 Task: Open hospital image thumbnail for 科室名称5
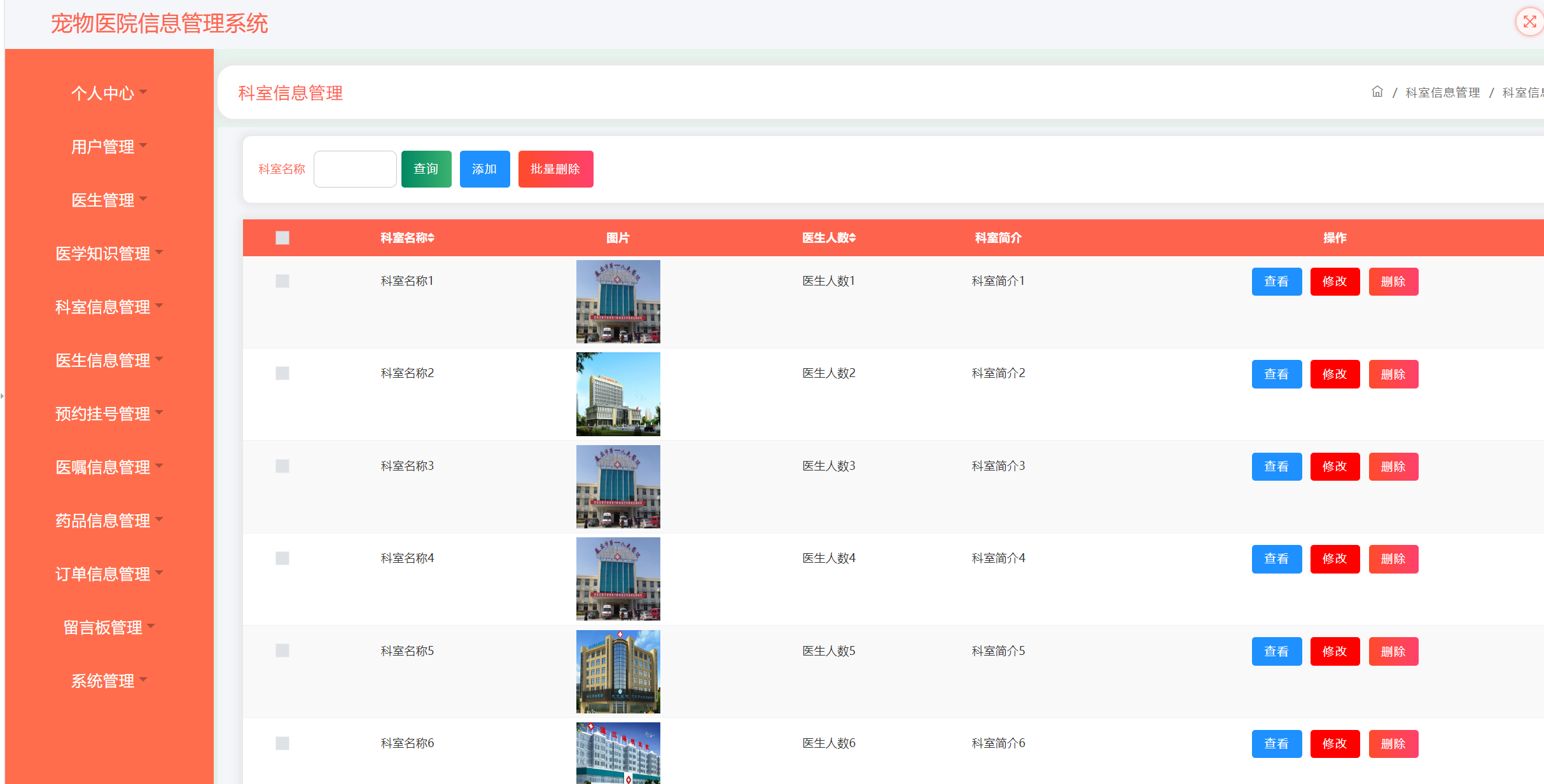pos(618,671)
